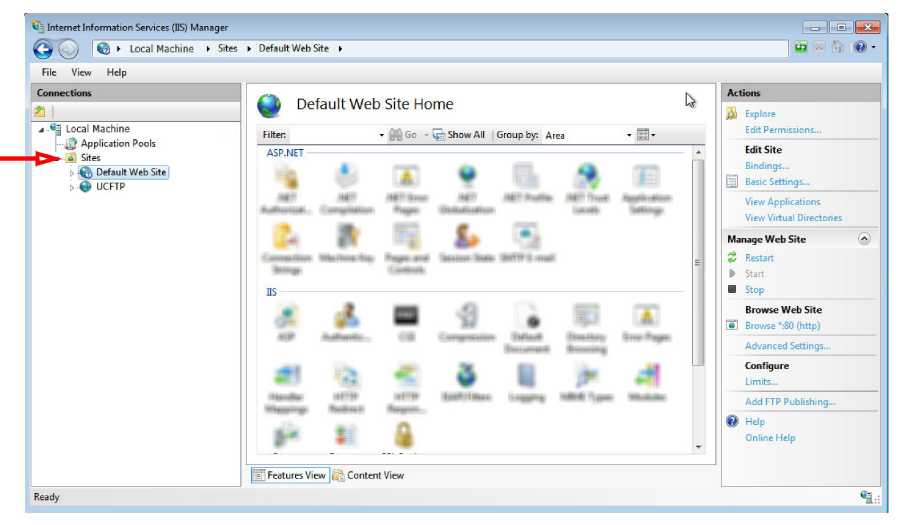
Task: Open the breadcrumb arrow after Default Web Site
Action: tap(340, 49)
